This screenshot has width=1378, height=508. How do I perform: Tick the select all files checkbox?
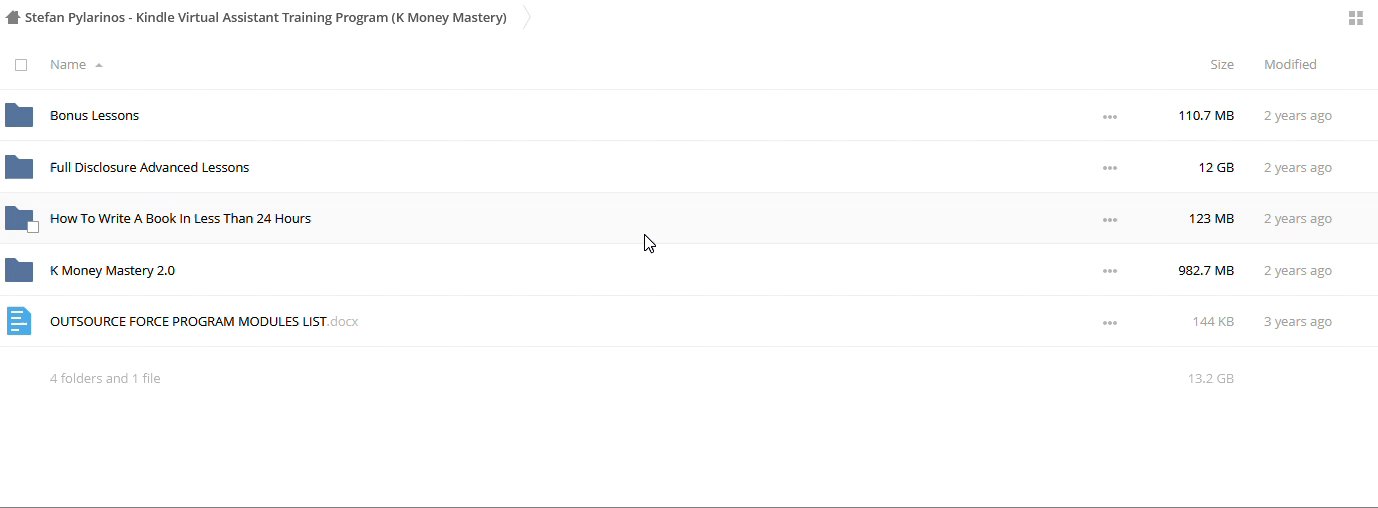click(21, 65)
